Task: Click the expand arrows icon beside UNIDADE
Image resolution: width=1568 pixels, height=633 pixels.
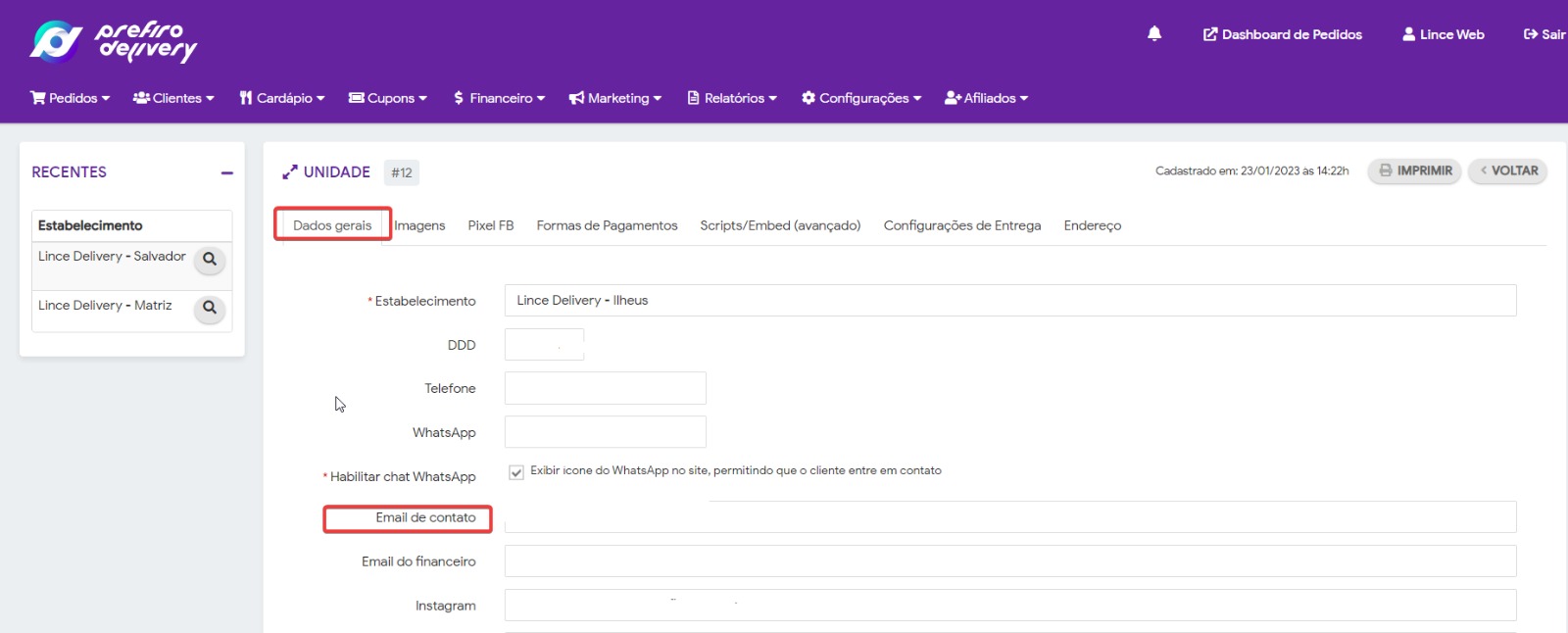Action: click(x=290, y=172)
